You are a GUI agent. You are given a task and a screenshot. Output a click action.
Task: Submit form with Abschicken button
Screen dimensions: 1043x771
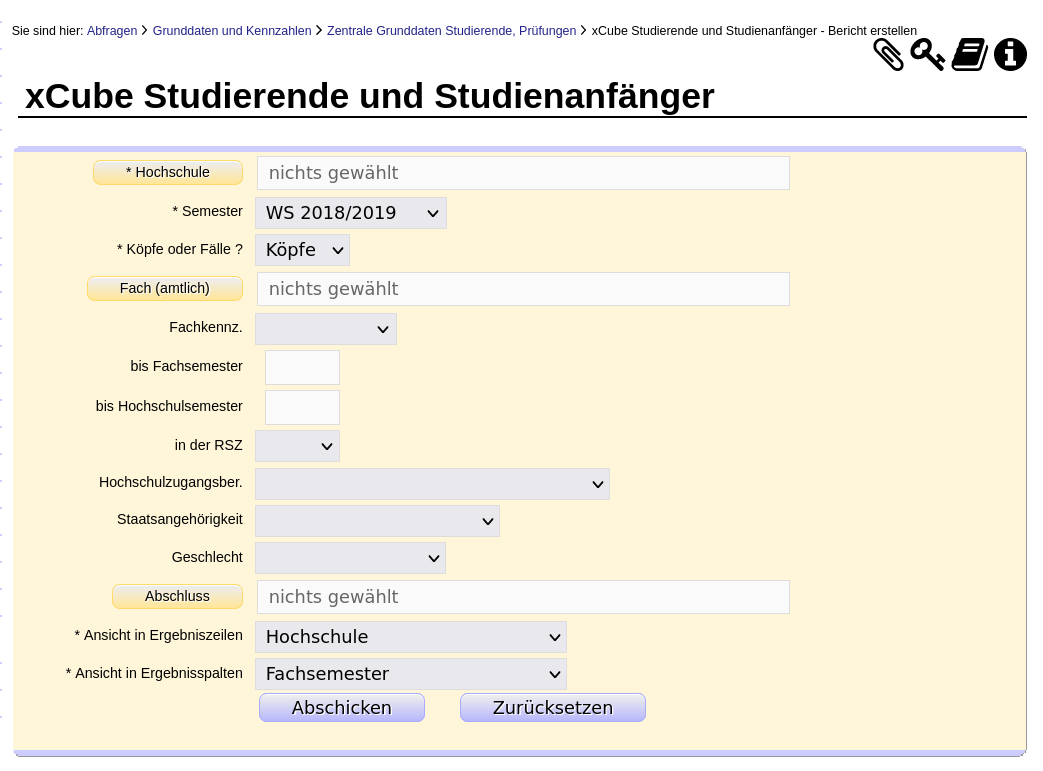coord(342,708)
